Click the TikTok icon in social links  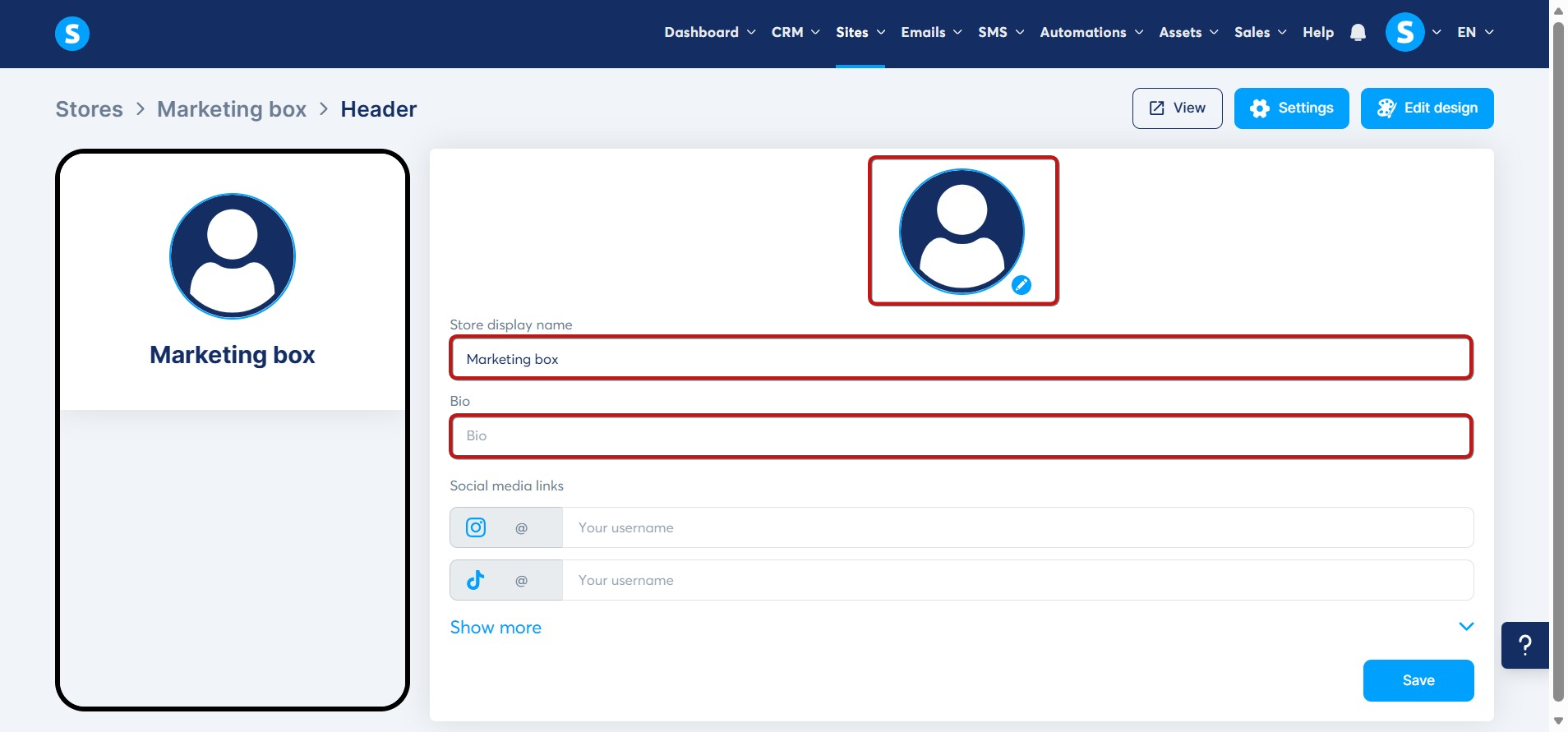(x=476, y=580)
